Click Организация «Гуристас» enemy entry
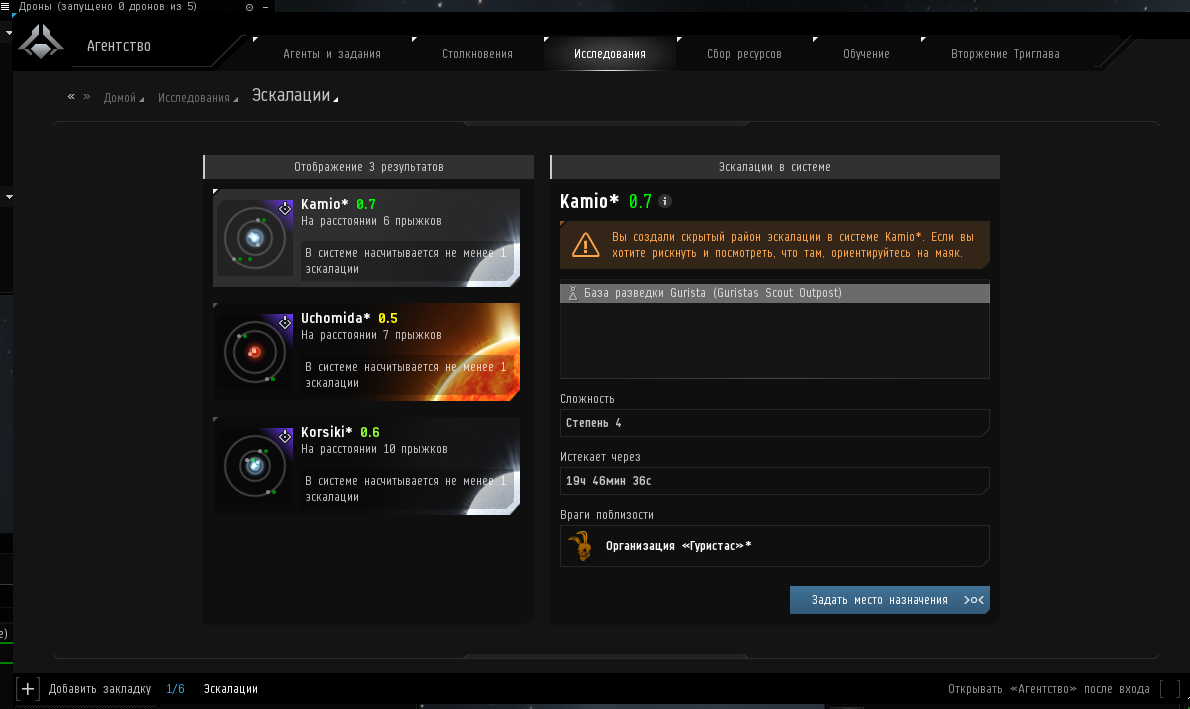The height and width of the screenshot is (709, 1190). tap(775, 546)
